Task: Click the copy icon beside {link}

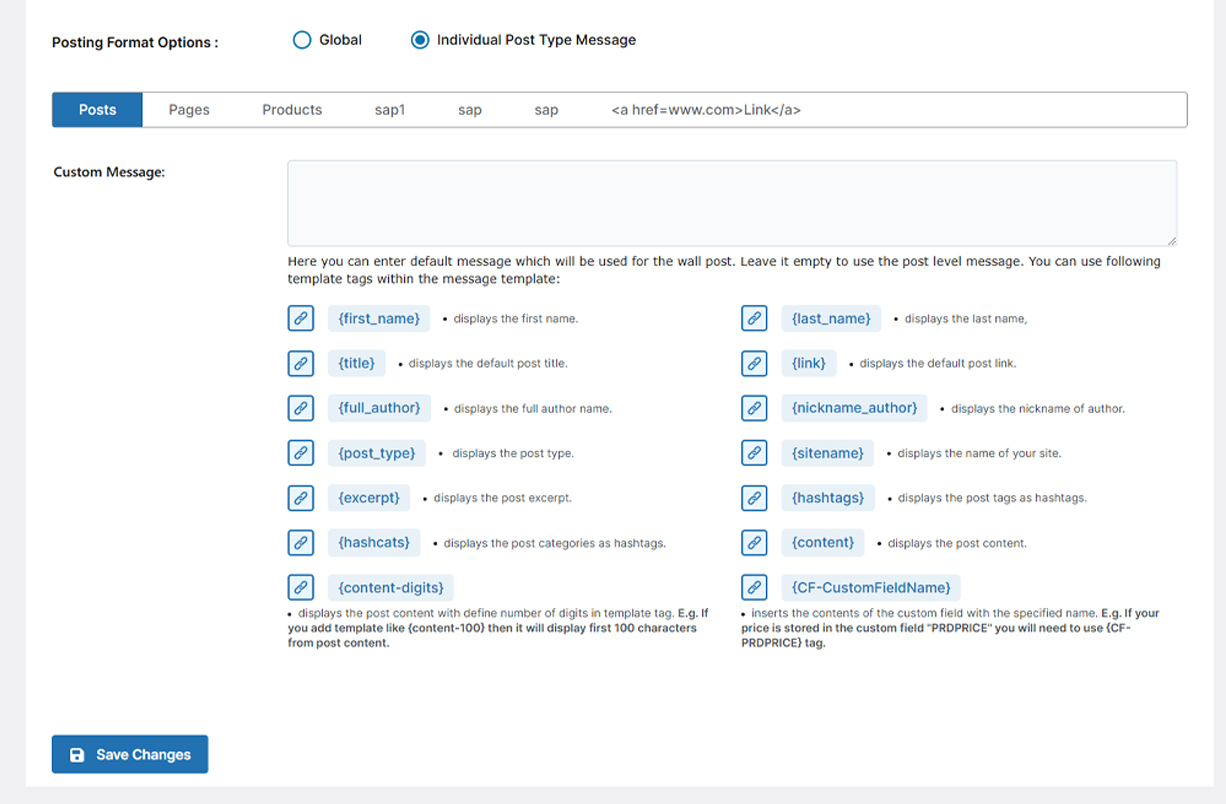Action: click(754, 363)
